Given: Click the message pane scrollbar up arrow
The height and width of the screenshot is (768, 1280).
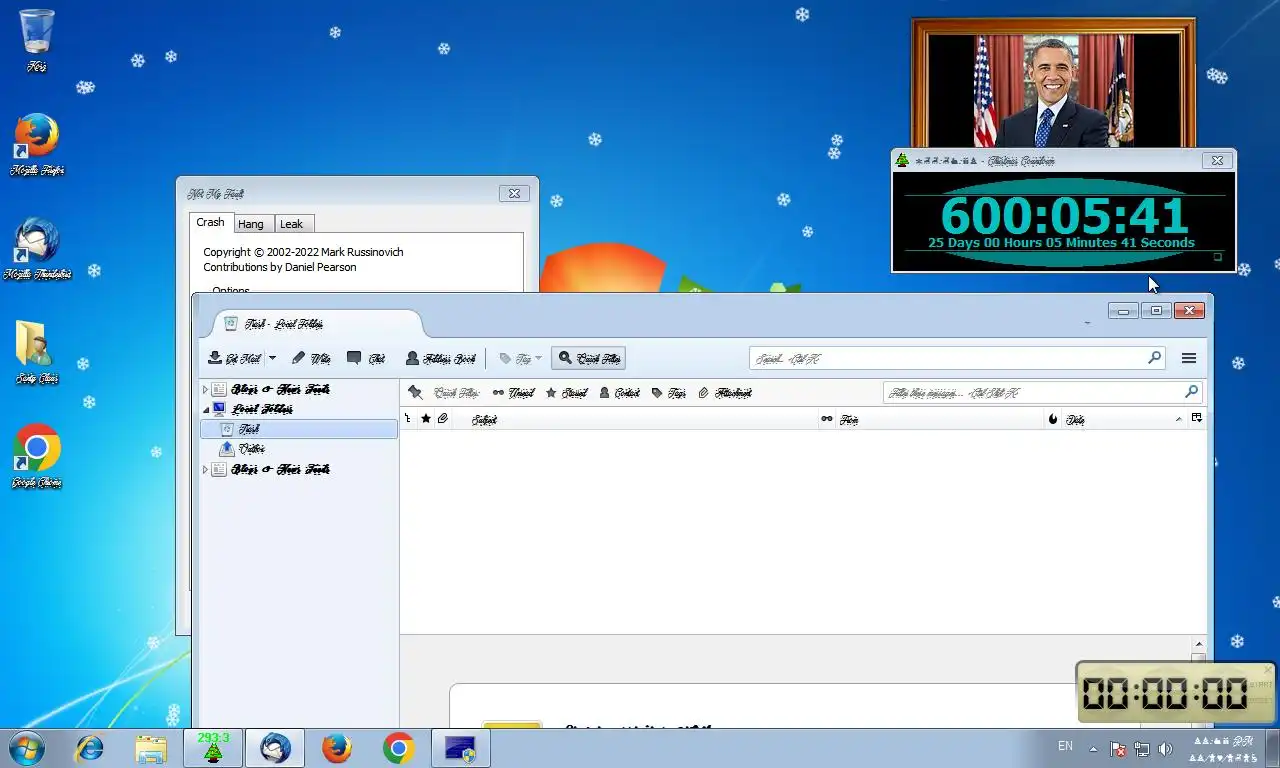Looking at the screenshot, I should (1199, 645).
